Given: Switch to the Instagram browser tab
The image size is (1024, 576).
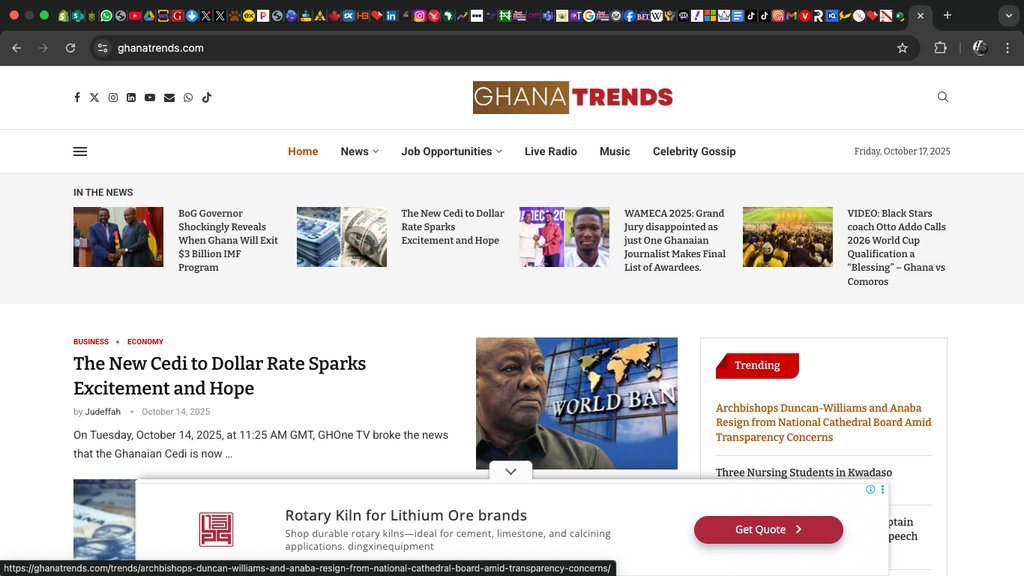Looking at the screenshot, I should (419, 15).
